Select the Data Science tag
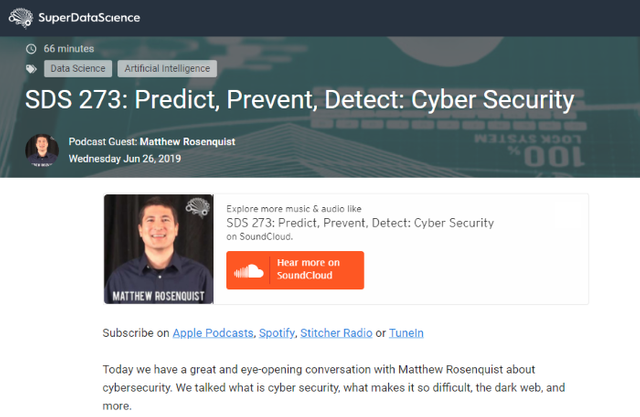The width and height of the screenshot is (640, 417). point(78,69)
